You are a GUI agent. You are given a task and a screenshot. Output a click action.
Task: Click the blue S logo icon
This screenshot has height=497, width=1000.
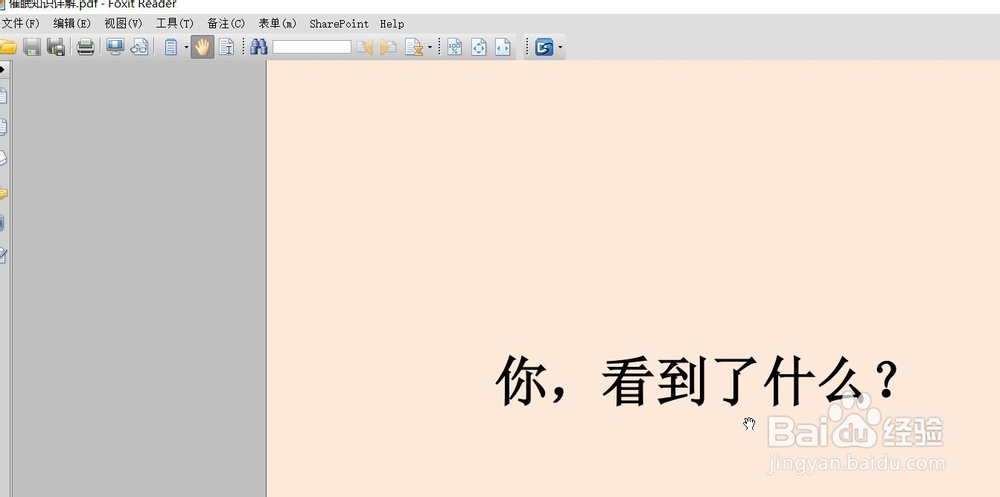click(544, 47)
